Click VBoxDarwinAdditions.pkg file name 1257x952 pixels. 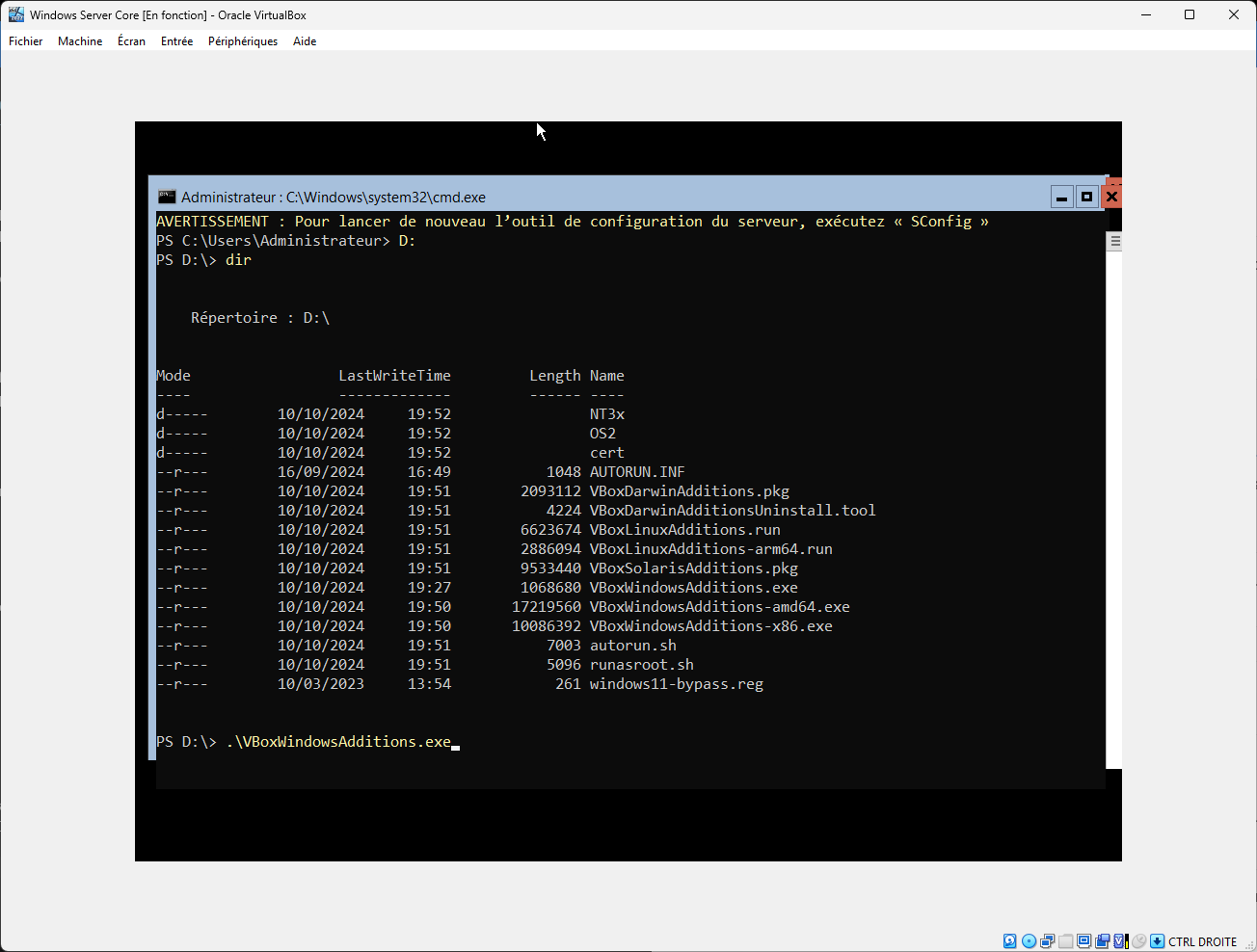689,491
